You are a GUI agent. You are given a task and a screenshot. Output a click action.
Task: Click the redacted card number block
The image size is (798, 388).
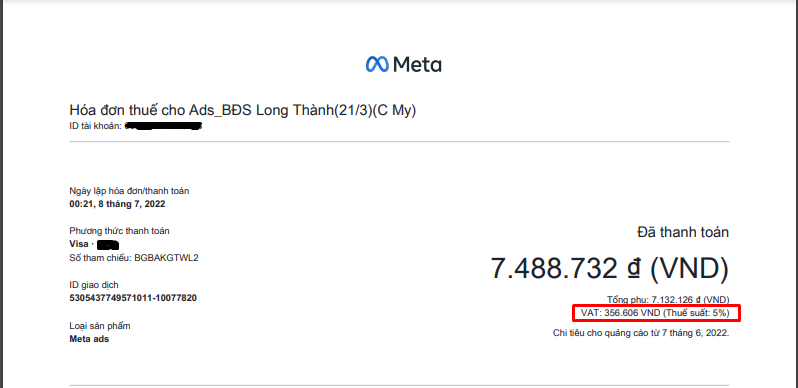pos(108,244)
